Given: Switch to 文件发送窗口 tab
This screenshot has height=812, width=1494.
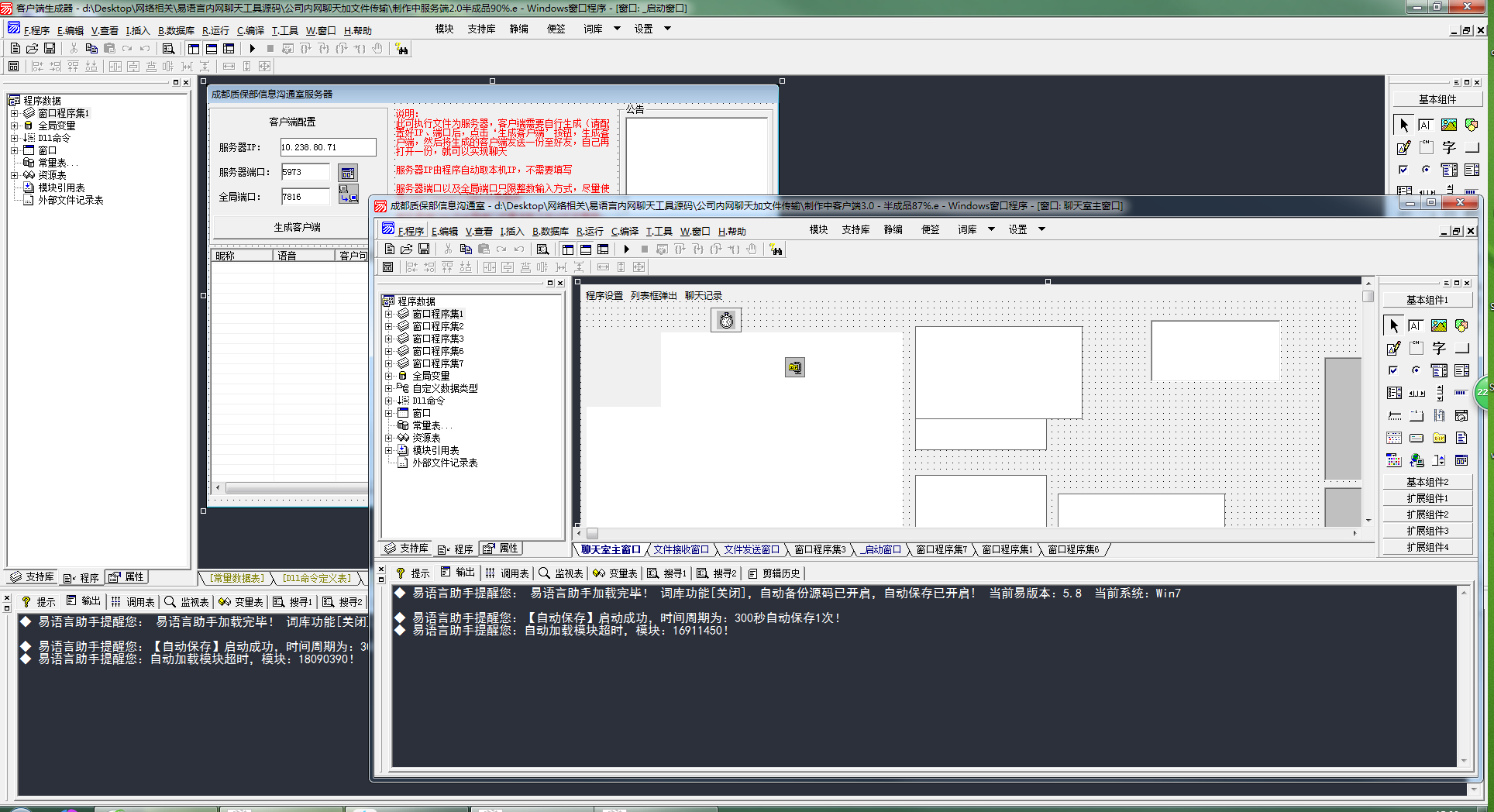Looking at the screenshot, I should [752, 549].
